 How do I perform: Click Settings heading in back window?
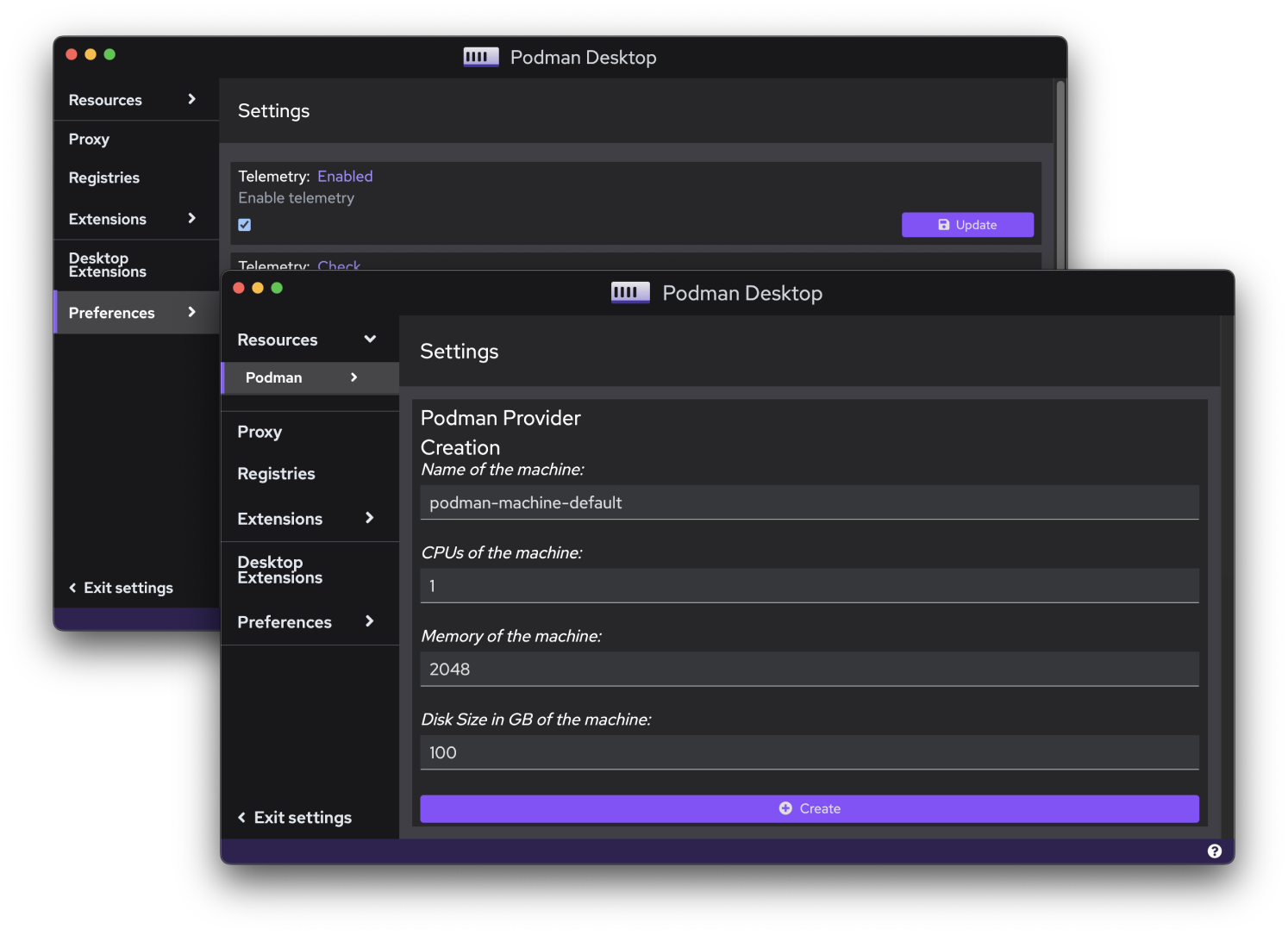click(273, 111)
